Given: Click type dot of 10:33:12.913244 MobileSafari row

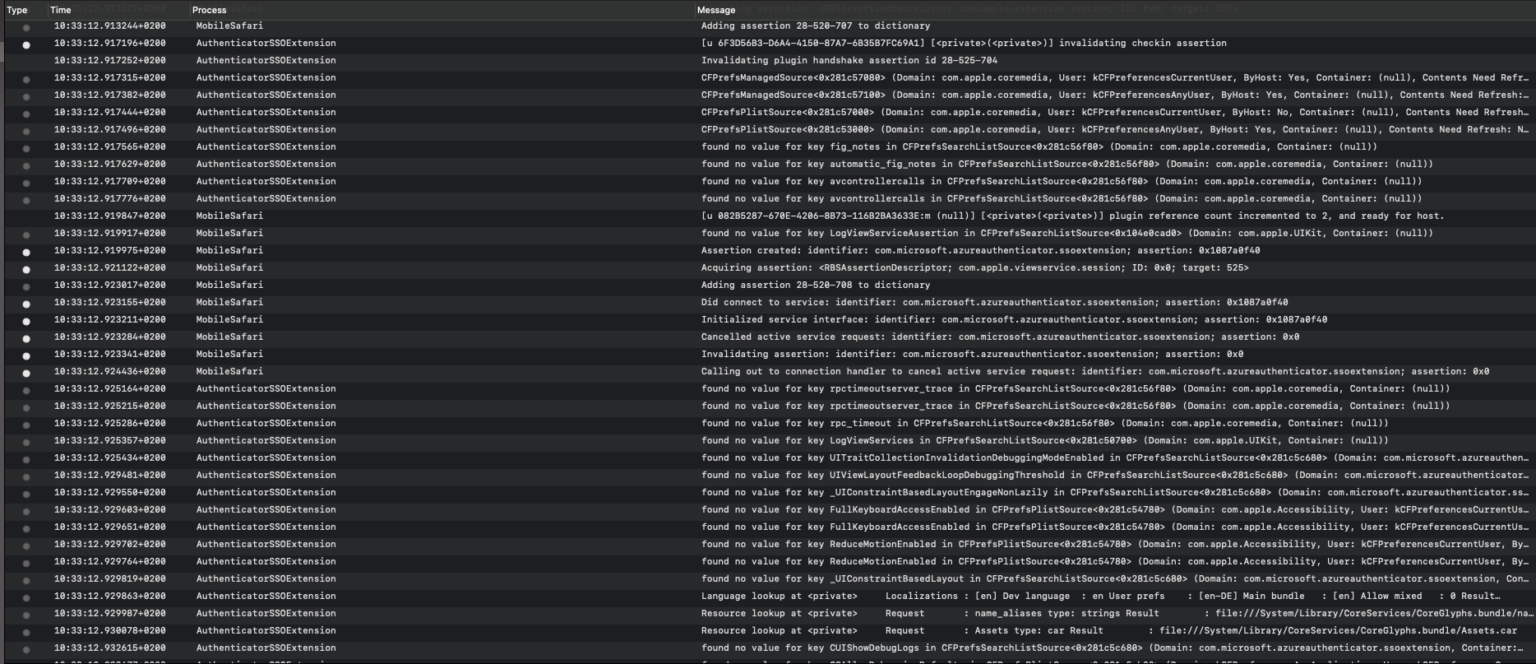Looking at the screenshot, I should tap(26, 26).
